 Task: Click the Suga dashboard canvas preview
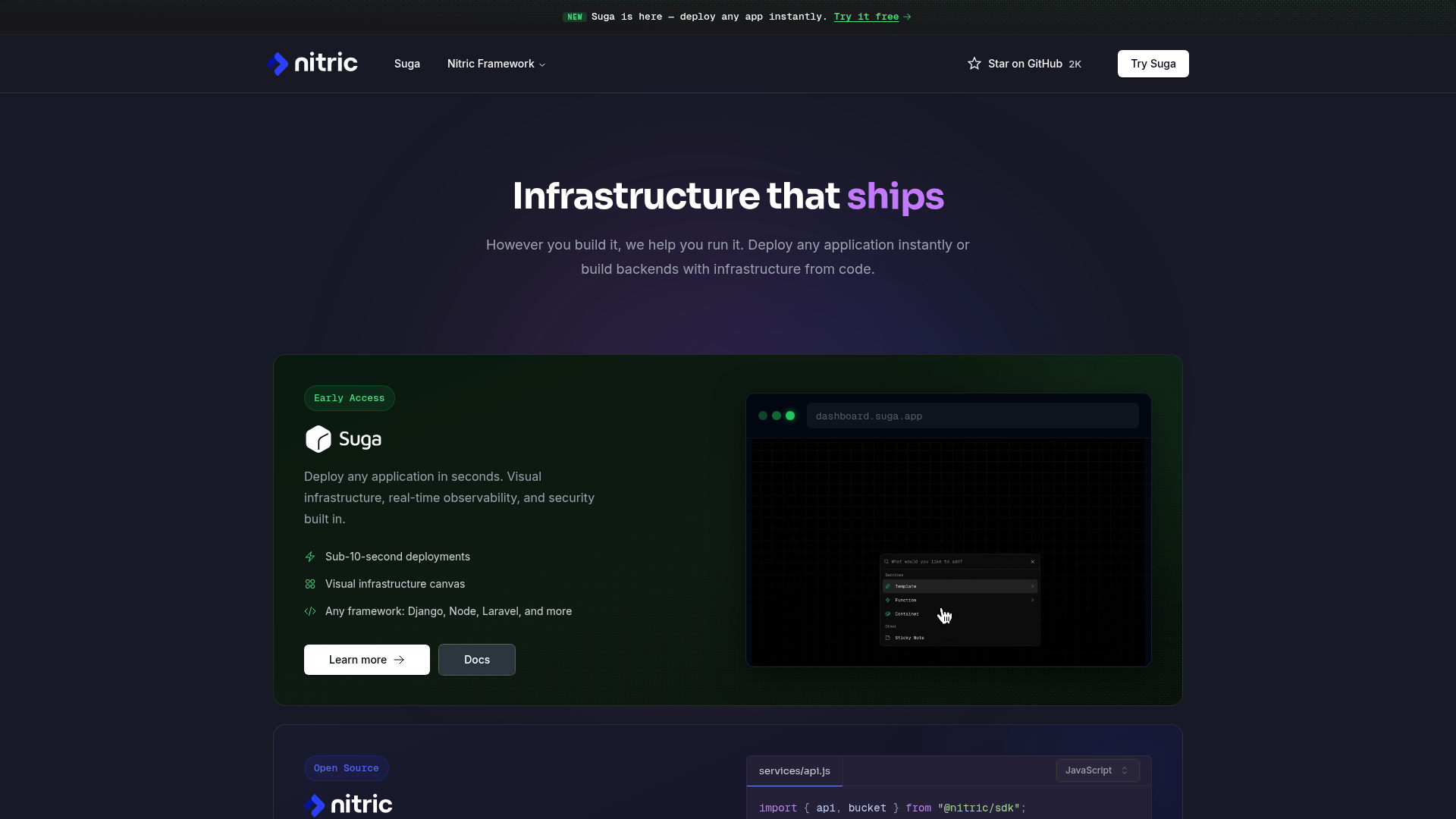(949, 552)
